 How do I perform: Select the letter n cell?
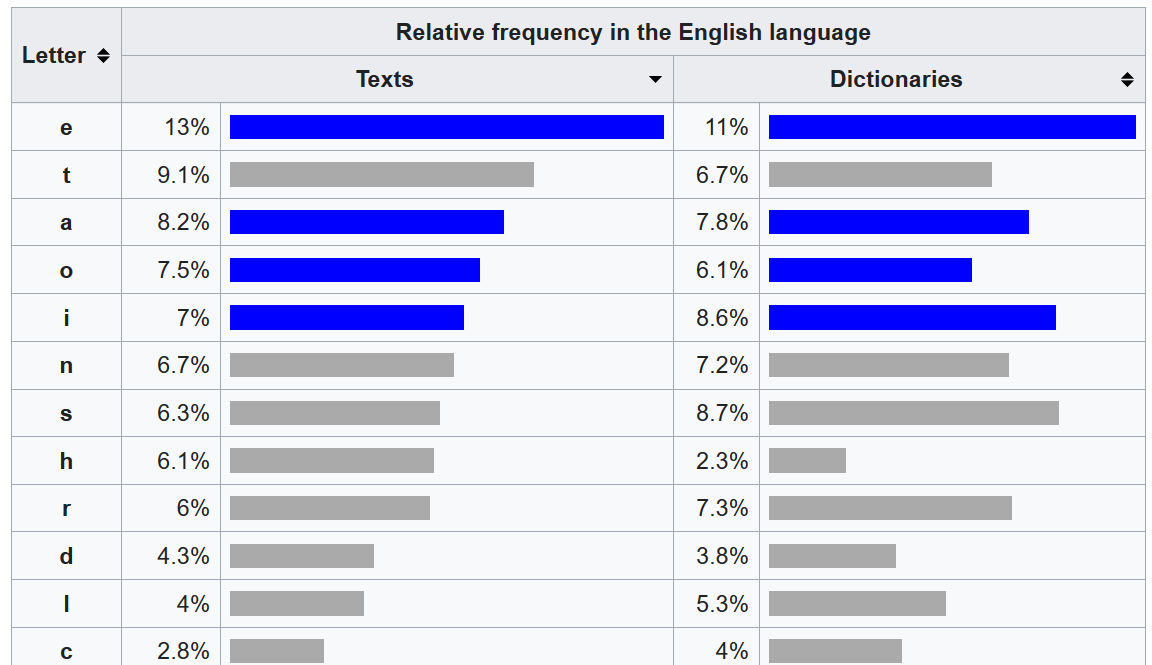66,366
